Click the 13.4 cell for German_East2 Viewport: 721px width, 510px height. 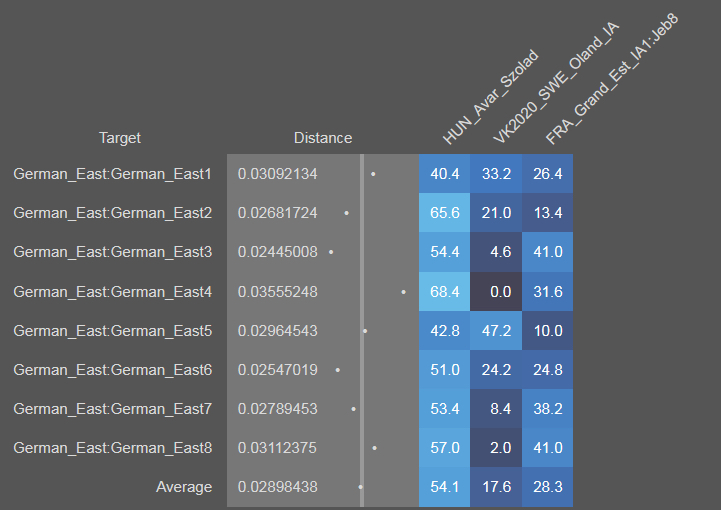[548, 213]
